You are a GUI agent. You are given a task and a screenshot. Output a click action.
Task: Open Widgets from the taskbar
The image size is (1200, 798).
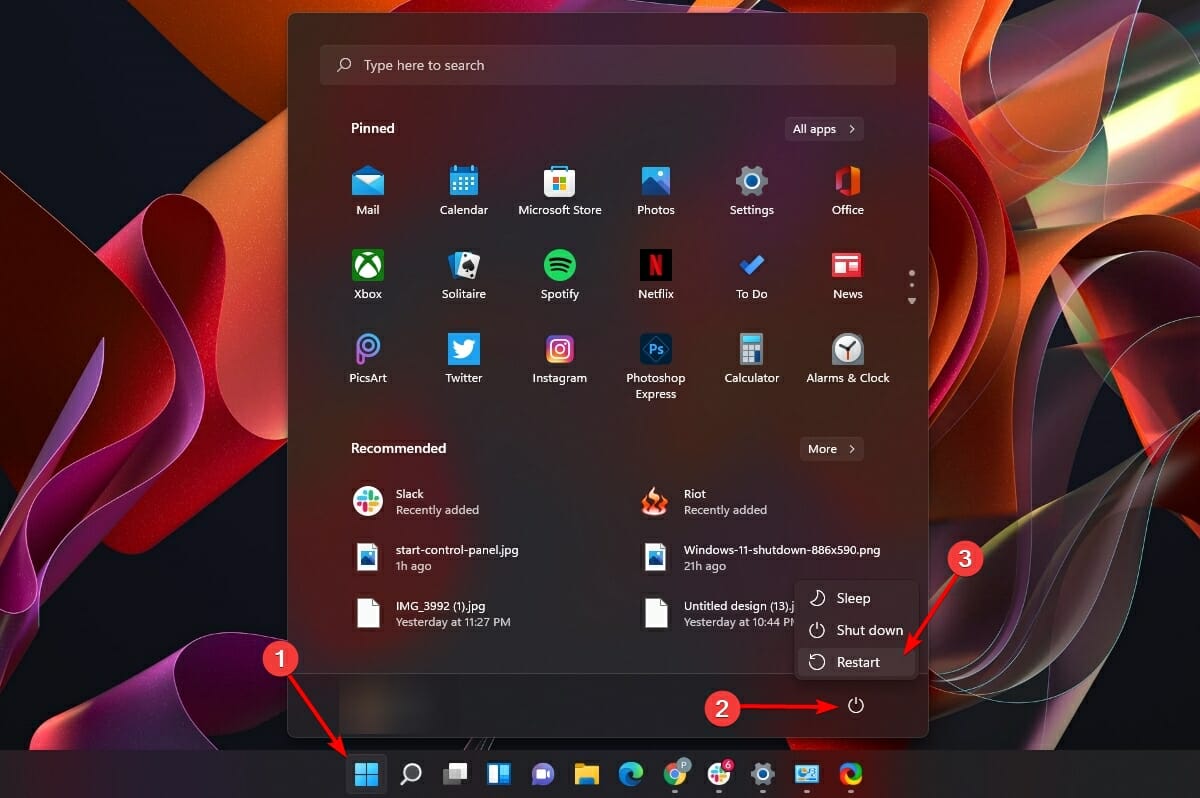click(x=499, y=773)
